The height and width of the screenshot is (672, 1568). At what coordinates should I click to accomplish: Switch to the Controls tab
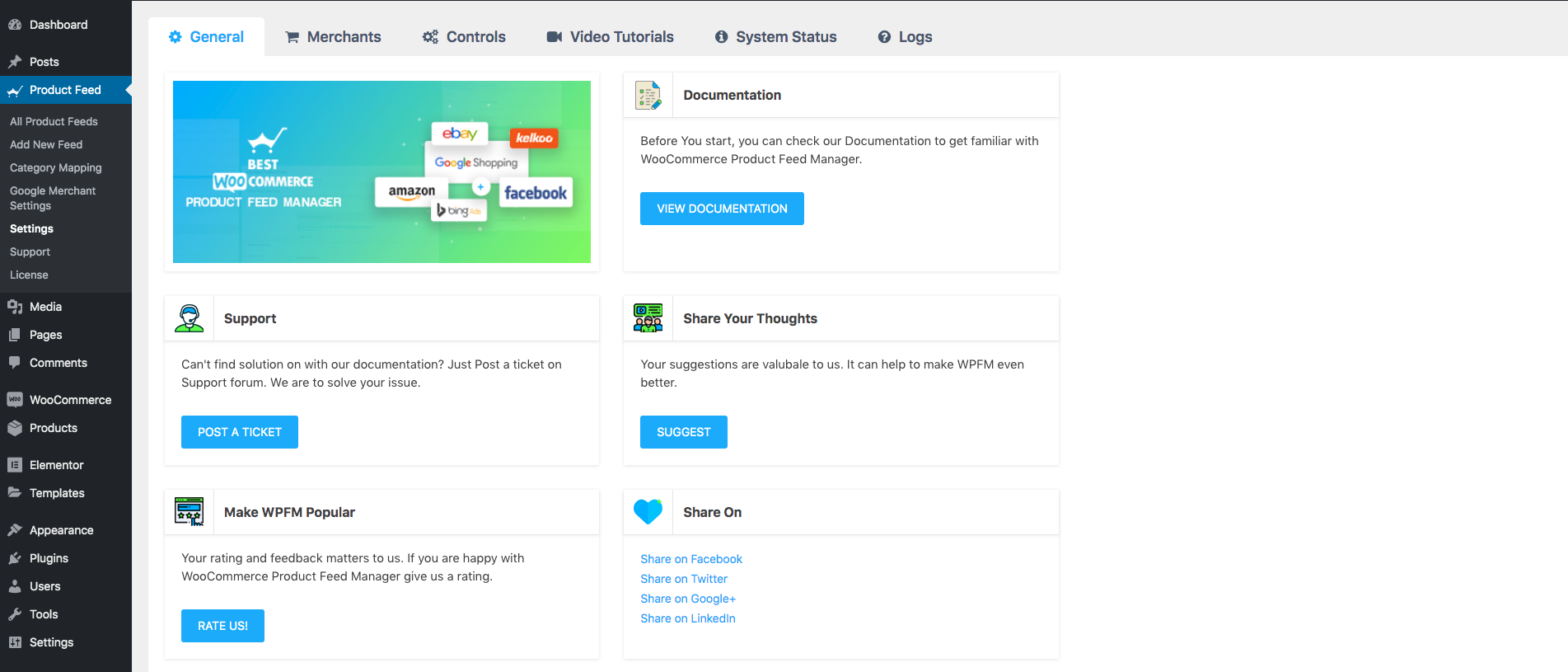[464, 37]
